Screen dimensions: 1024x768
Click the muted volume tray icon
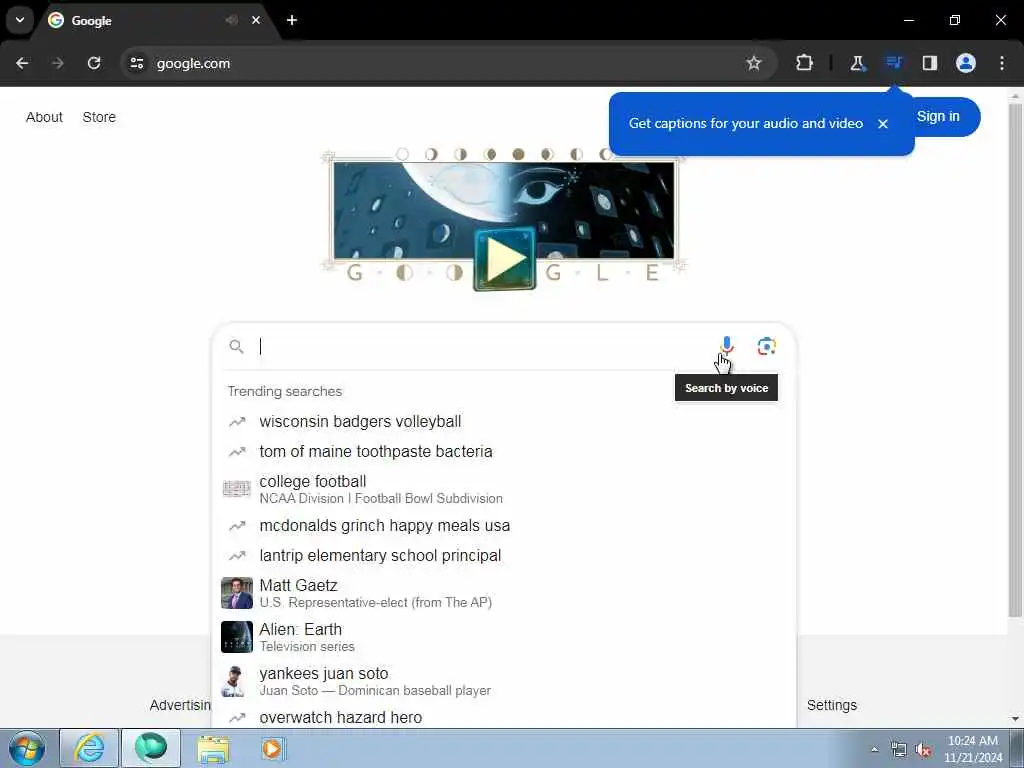tap(923, 750)
